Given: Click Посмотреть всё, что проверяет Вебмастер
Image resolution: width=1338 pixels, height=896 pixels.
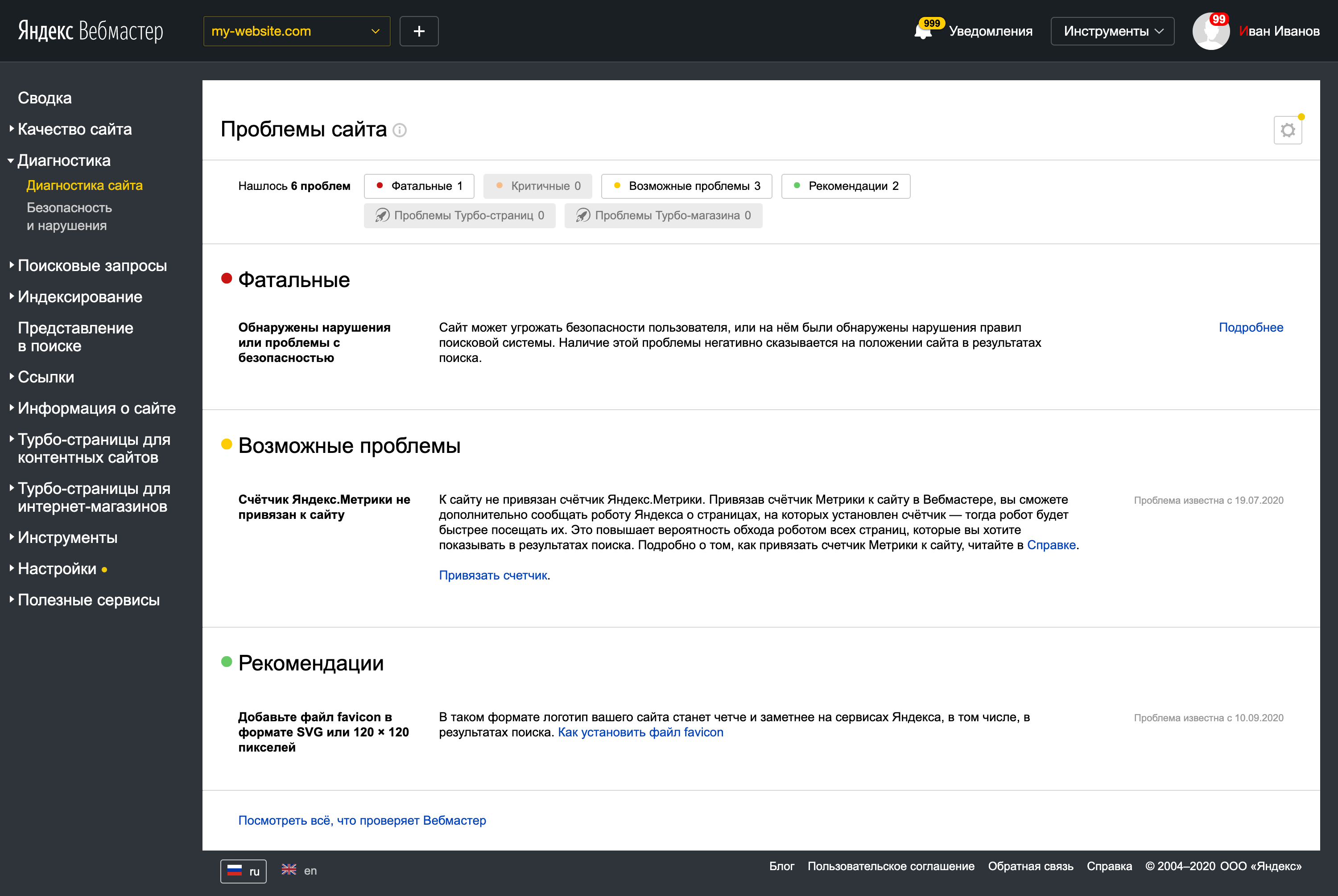Looking at the screenshot, I should coord(362,820).
